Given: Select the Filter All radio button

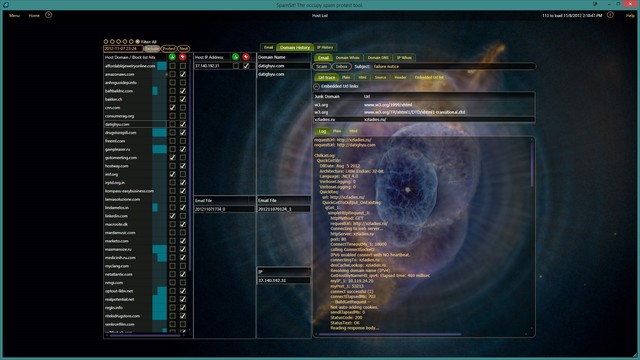Looking at the screenshot, I should coord(138,42).
